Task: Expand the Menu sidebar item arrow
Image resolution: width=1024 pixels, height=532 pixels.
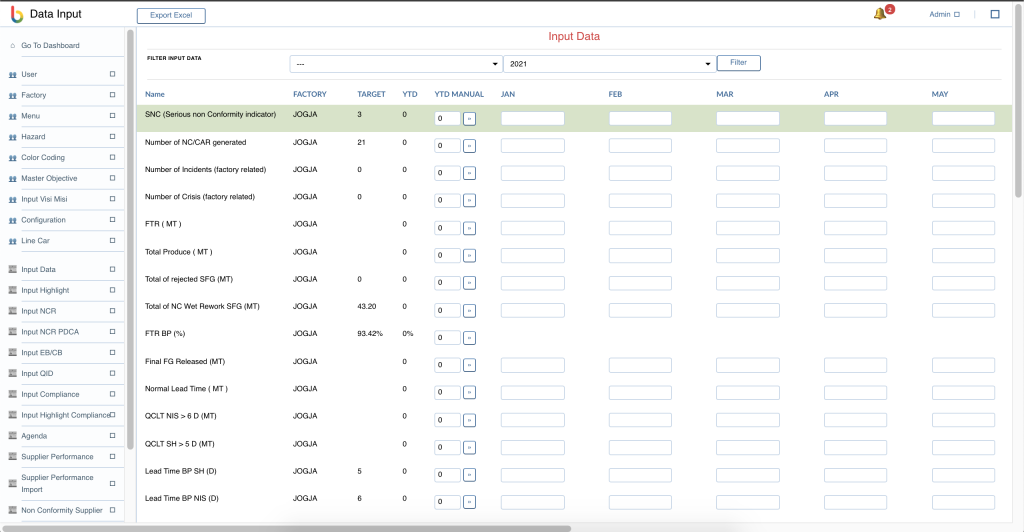Action: click(x=112, y=116)
